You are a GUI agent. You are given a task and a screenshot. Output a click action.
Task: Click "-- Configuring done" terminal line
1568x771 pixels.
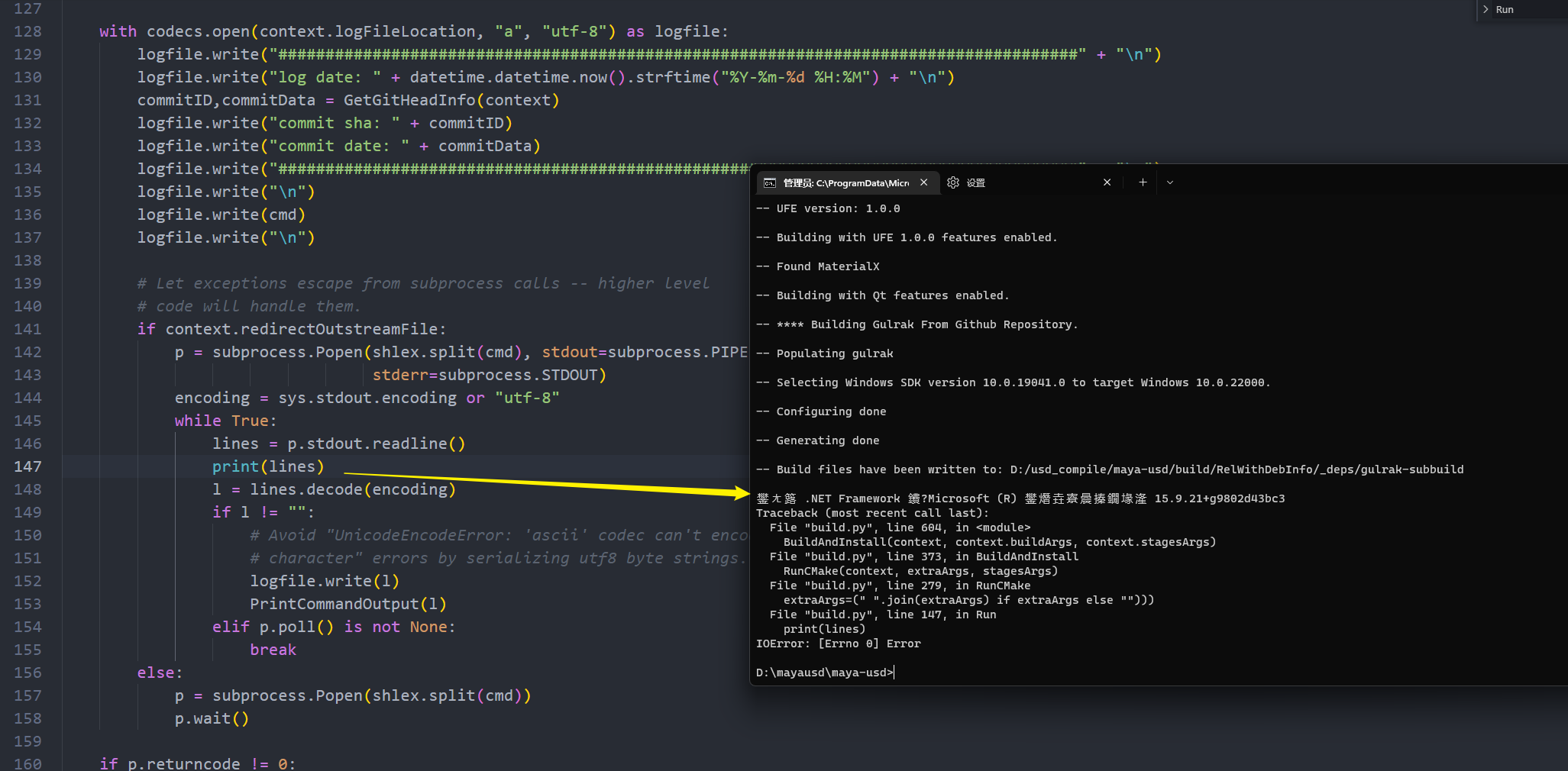click(821, 411)
